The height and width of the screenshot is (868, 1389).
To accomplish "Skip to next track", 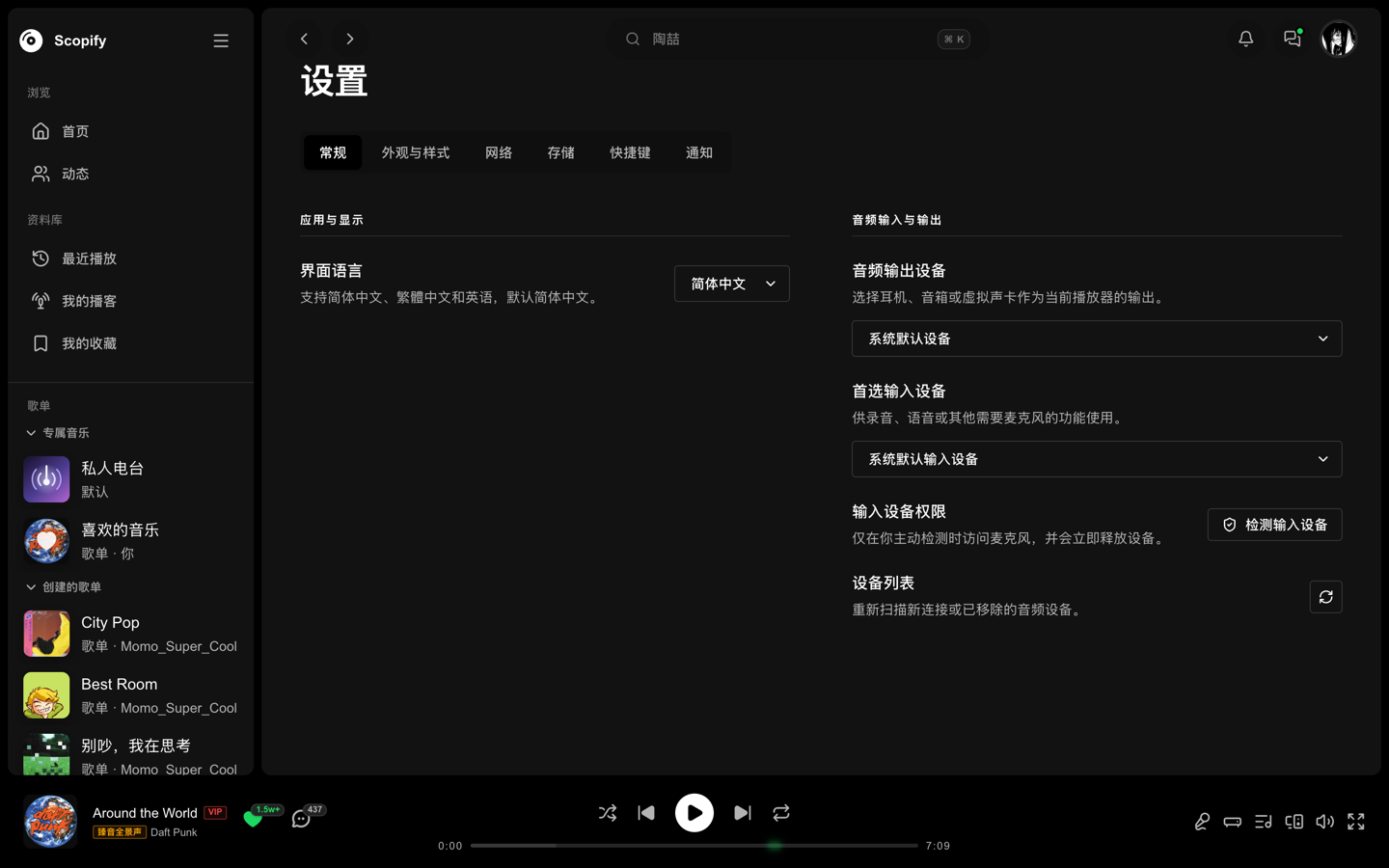I will pos(743,813).
